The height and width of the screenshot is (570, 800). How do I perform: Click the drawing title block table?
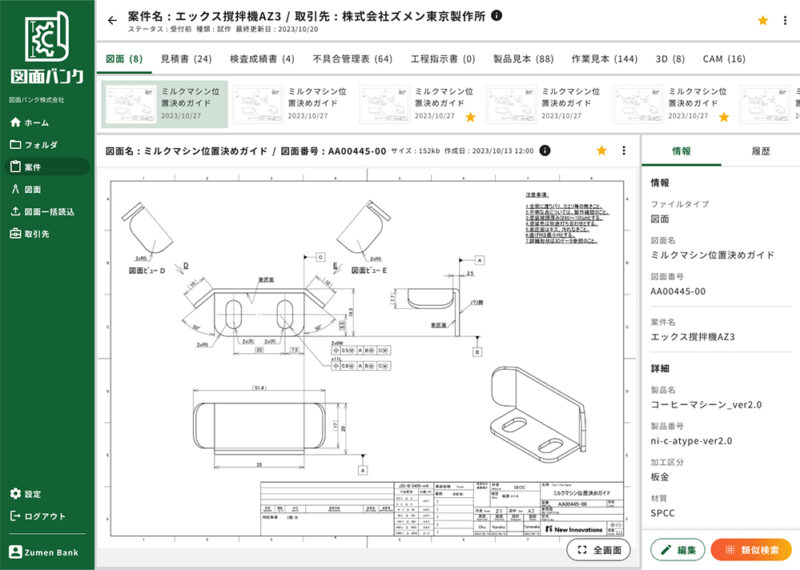pyautogui.click(x=442, y=509)
